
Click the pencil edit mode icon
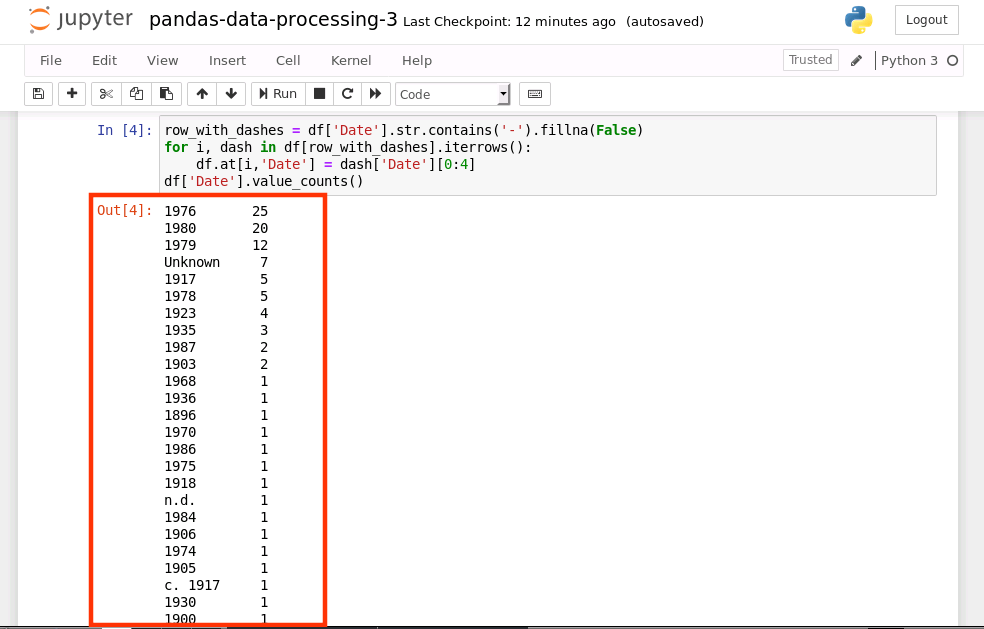click(x=856, y=60)
